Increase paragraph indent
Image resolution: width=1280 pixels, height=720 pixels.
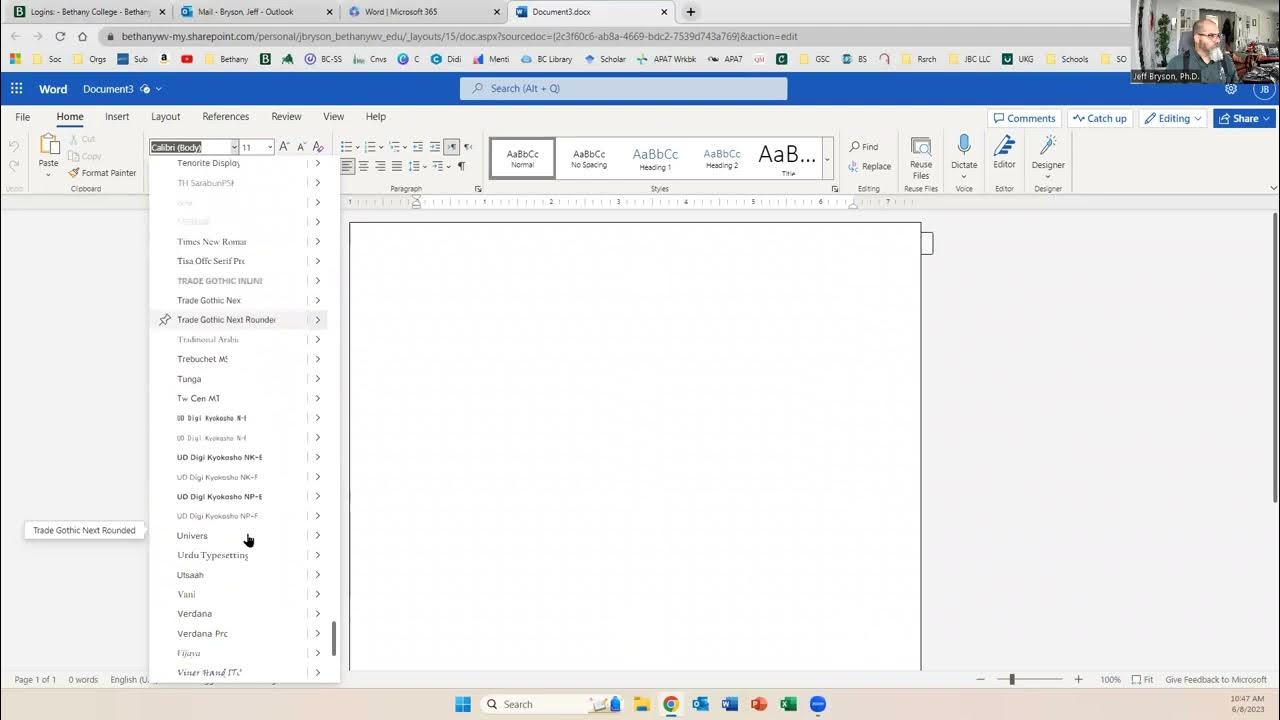click(x=435, y=147)
